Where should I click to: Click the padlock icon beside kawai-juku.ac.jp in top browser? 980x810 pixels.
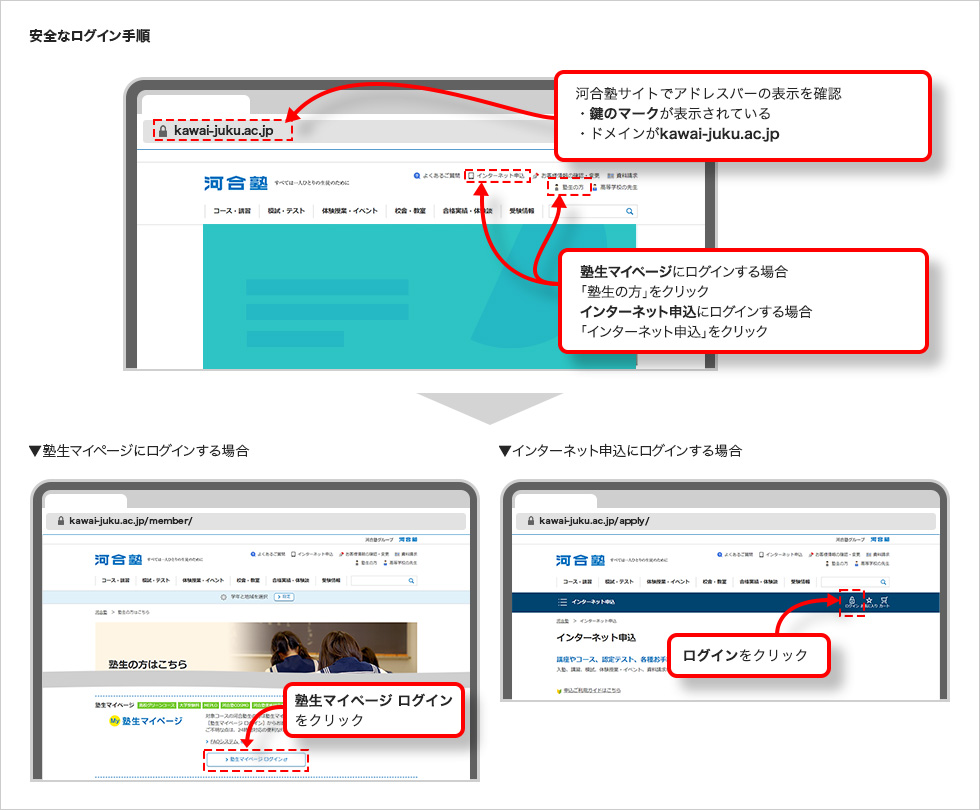tap(162, 131)
